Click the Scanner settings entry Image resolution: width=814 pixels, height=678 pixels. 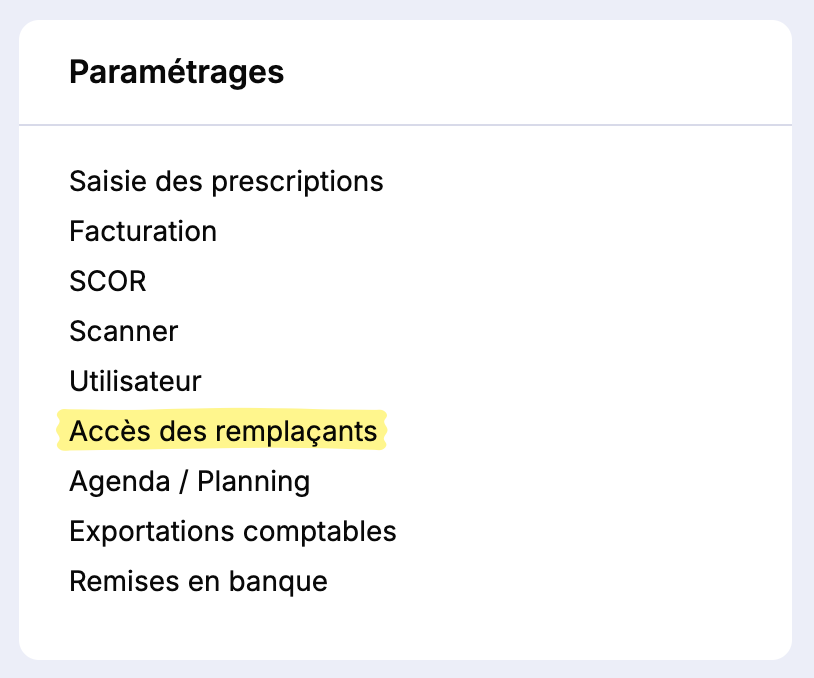(123, 331)
